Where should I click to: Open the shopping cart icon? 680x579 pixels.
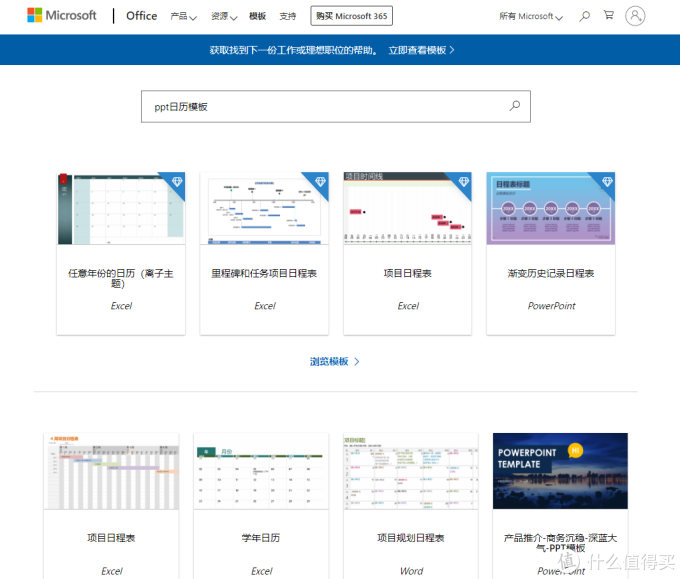[x=609, y=16]
